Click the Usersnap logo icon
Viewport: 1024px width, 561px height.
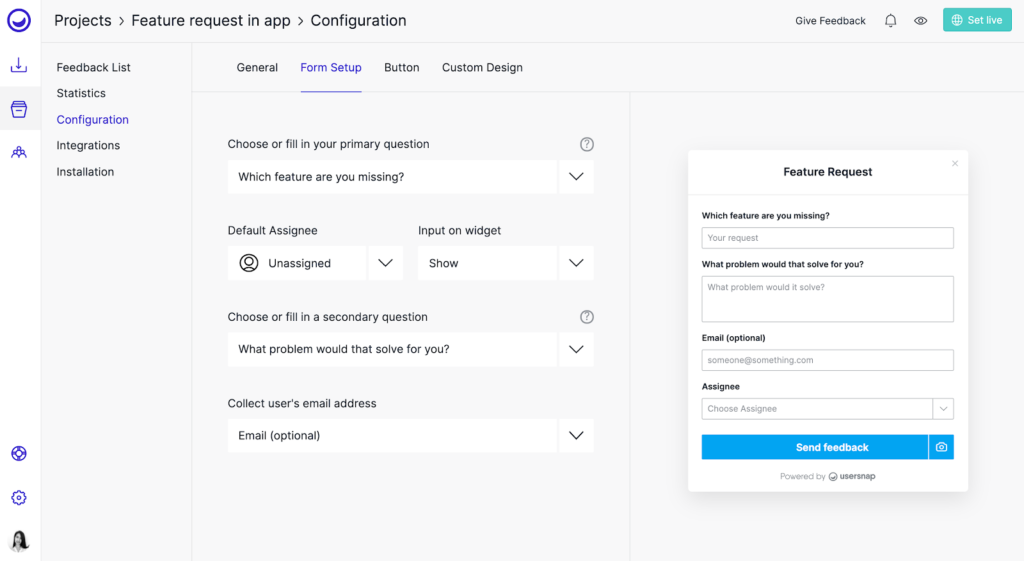click(x=19, y=20)
